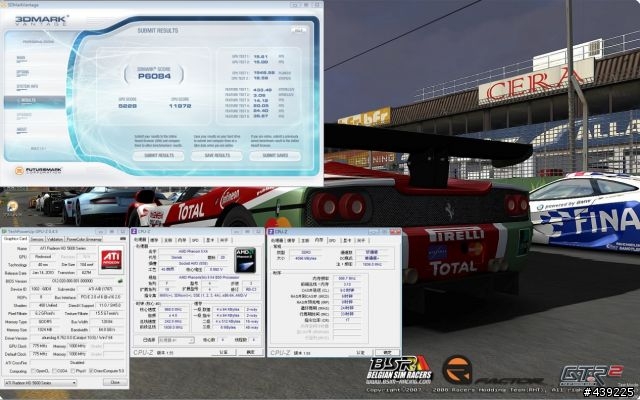
Task: Enable the OpenCL checkbox in GPU-Z
Action: pos(34,371)
